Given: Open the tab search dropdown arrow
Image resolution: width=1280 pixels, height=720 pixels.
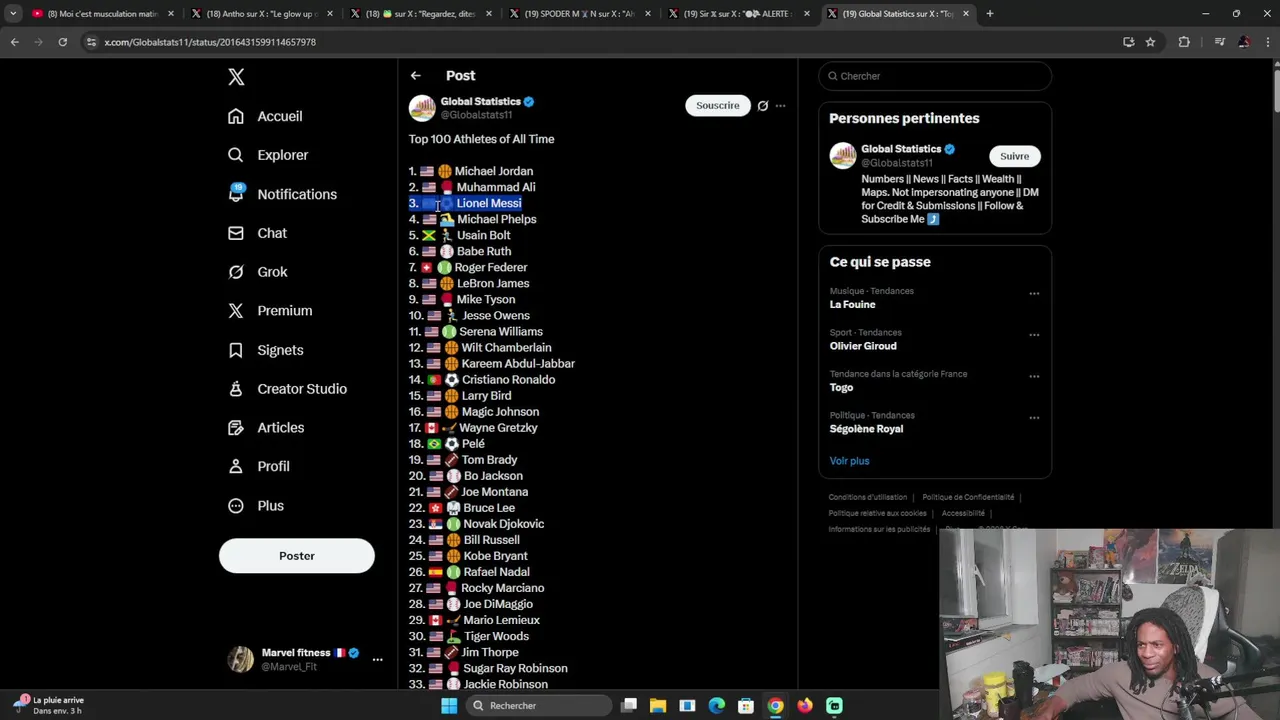Looking at the screenshot, I should tap(13, 14).
